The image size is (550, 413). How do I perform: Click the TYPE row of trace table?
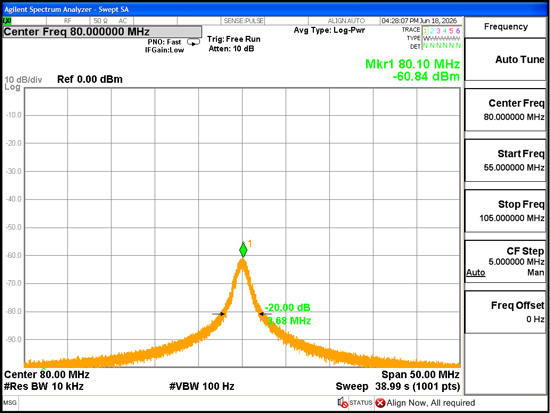coord(434,38)
